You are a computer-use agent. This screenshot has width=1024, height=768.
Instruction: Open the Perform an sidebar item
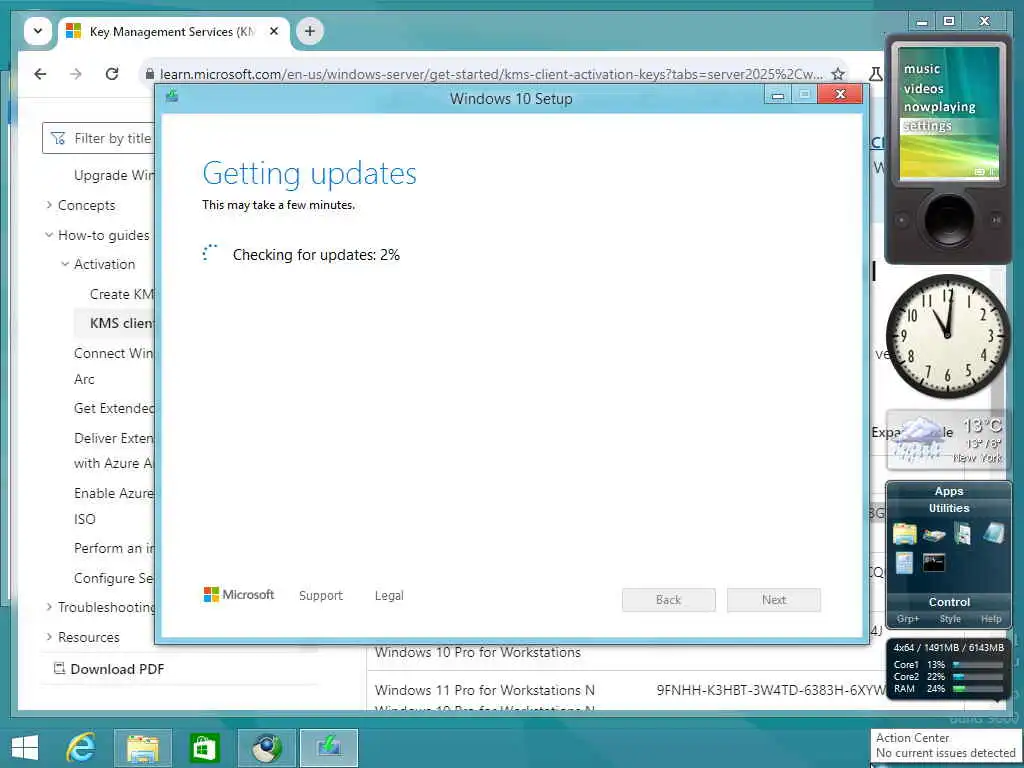114,548
